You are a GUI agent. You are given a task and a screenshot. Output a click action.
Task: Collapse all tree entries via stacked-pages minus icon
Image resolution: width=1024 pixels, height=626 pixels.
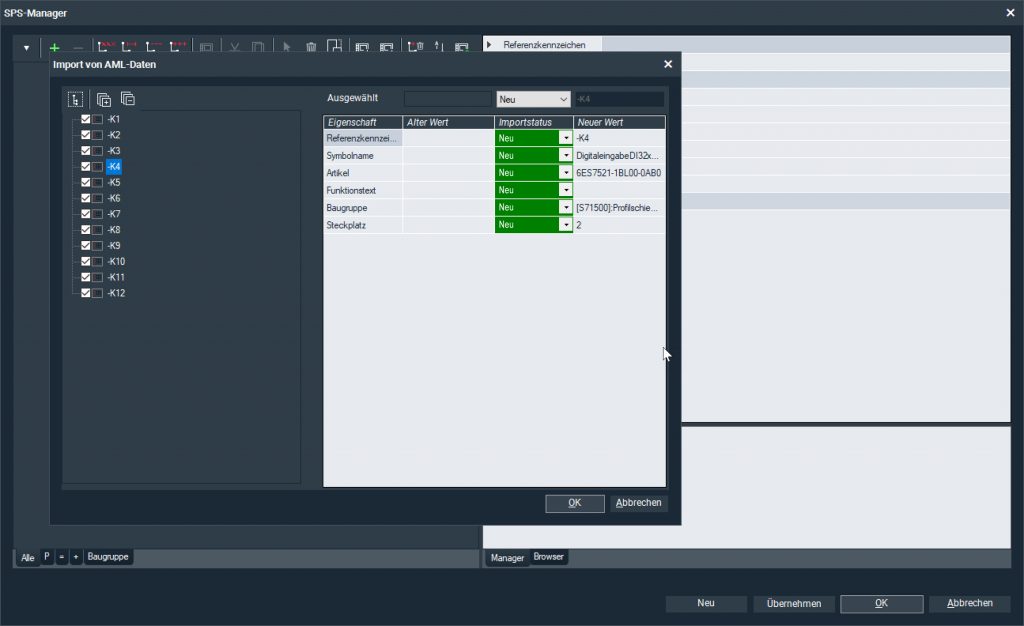coord(127,99)
